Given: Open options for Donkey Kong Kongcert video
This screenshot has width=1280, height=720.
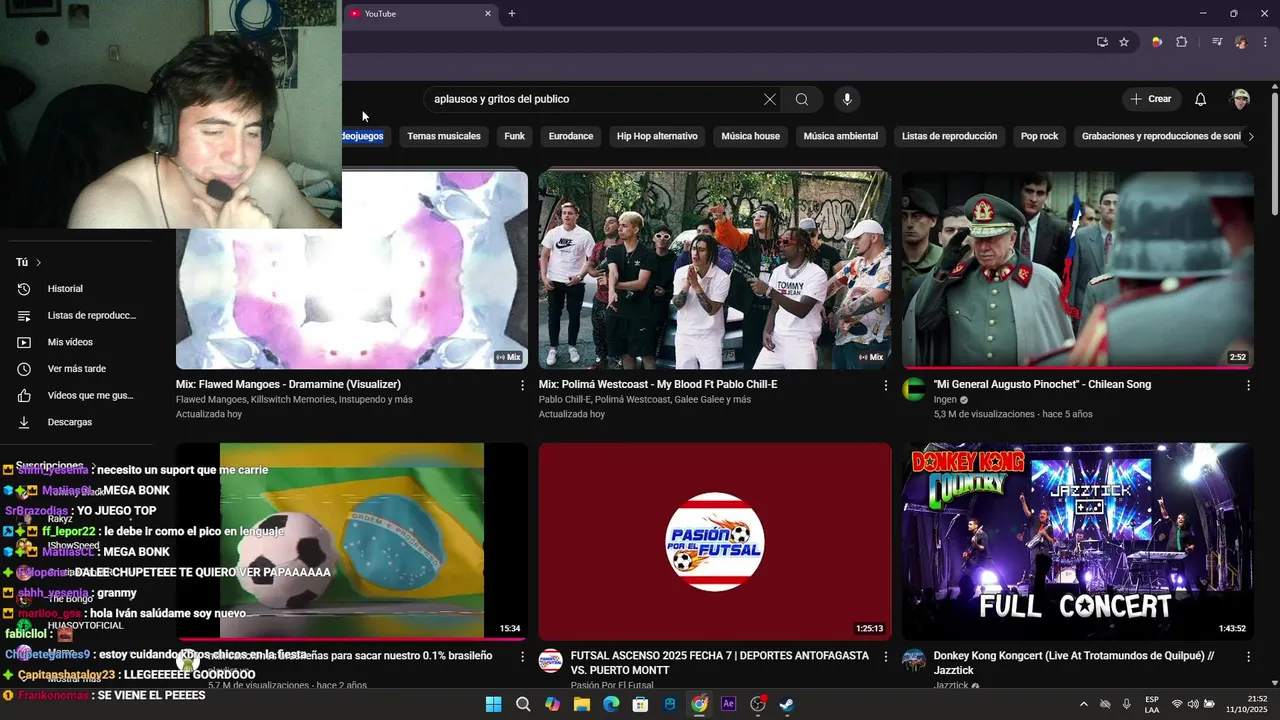Looking at the screenshot, I should [x=1248, y=657].
